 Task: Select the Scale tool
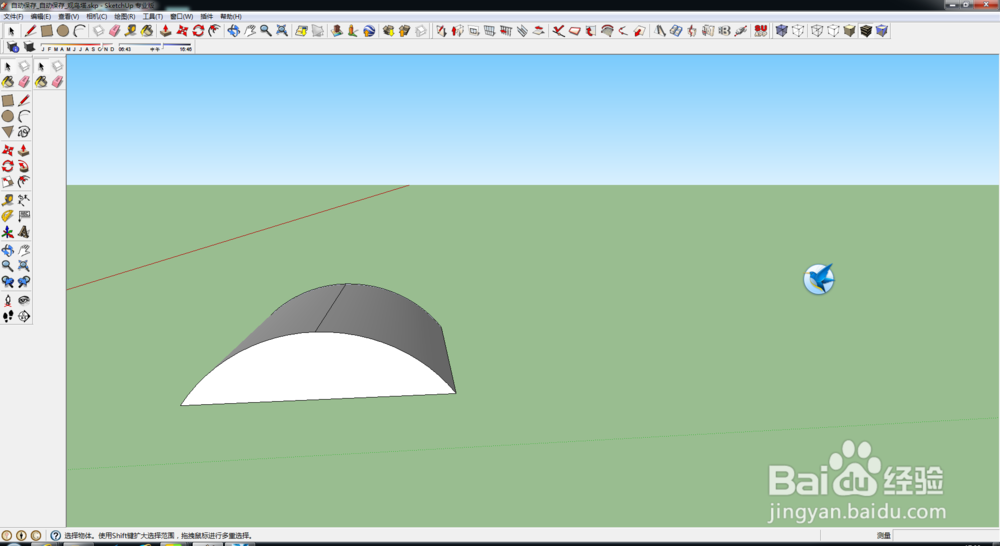[8, 182]
